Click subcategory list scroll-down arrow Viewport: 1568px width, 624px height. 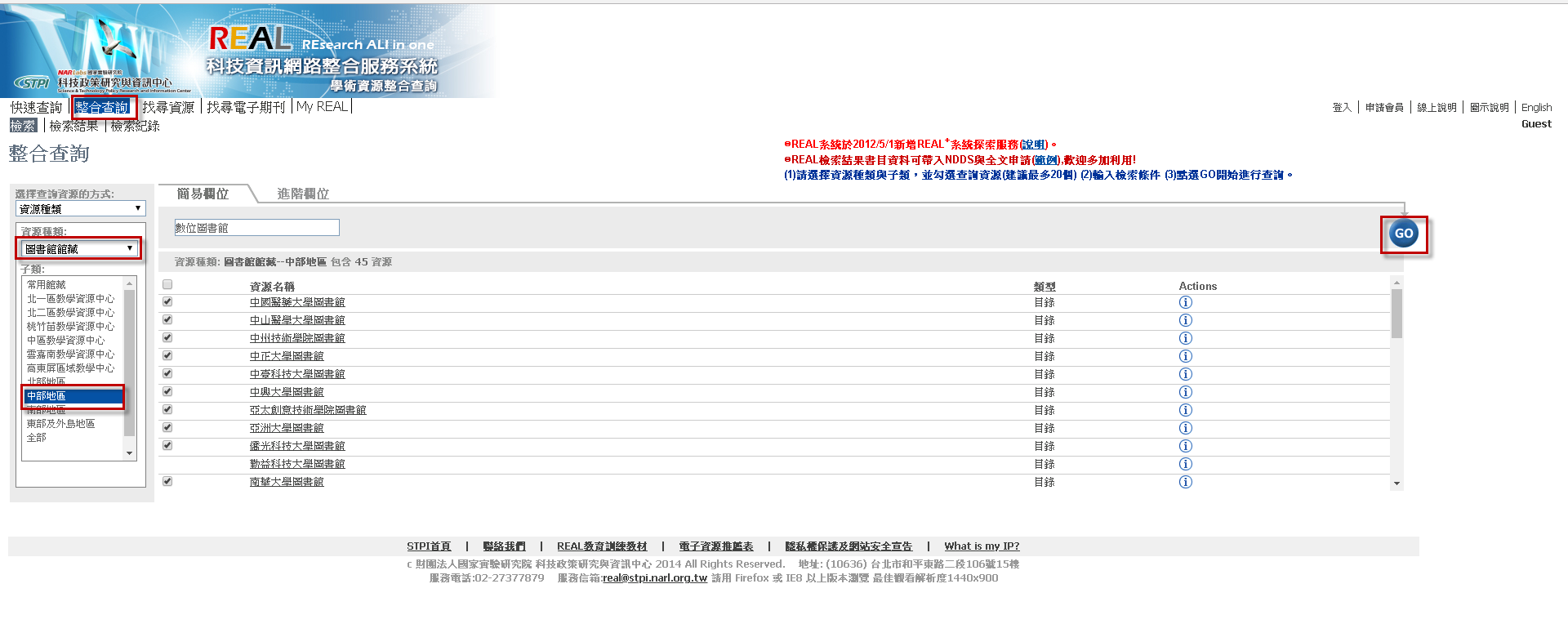pyautogui.click(x=129, y=453)
